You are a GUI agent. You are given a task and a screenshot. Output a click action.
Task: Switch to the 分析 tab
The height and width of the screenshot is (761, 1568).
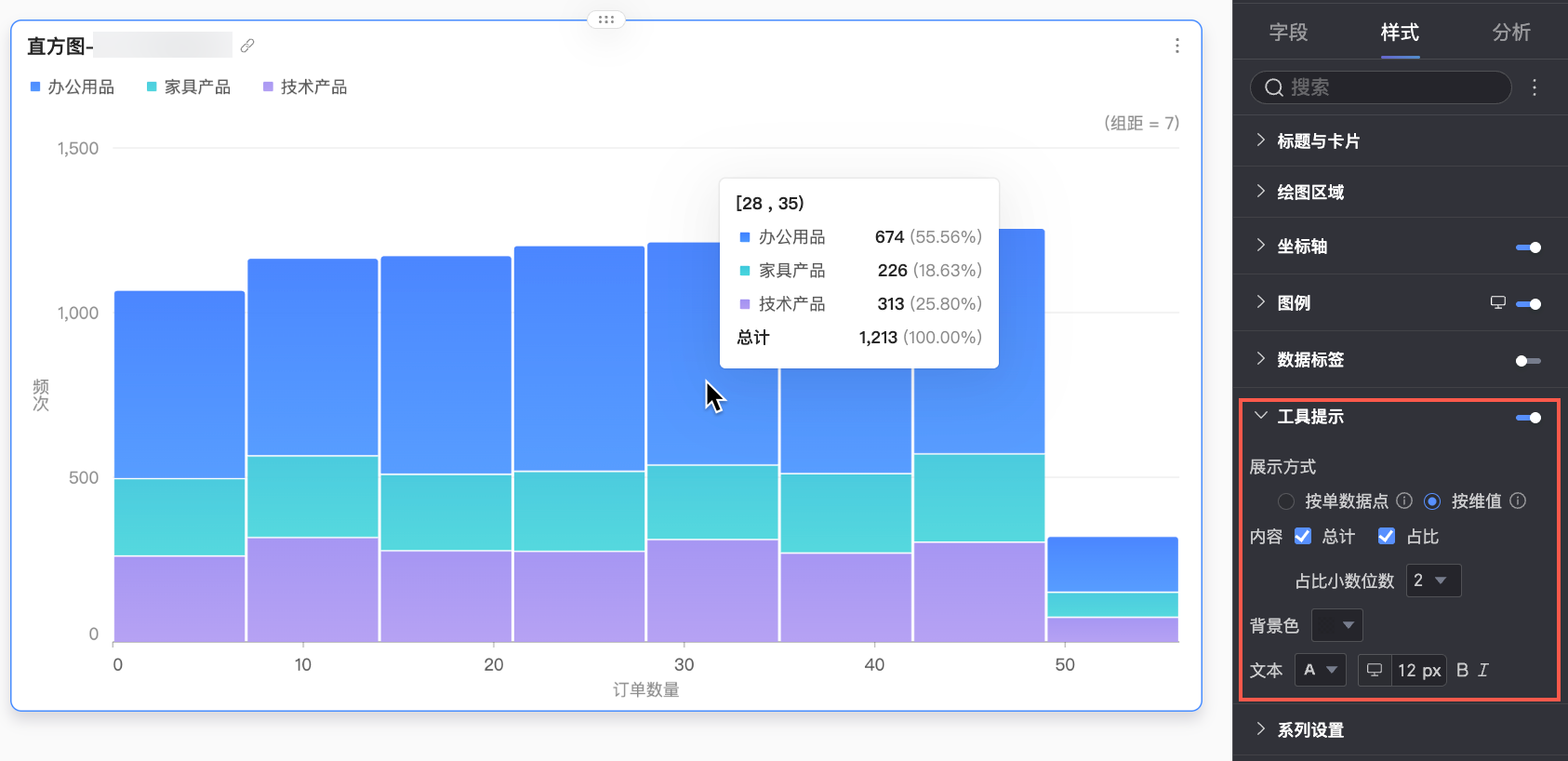[x=1511, y=33]
